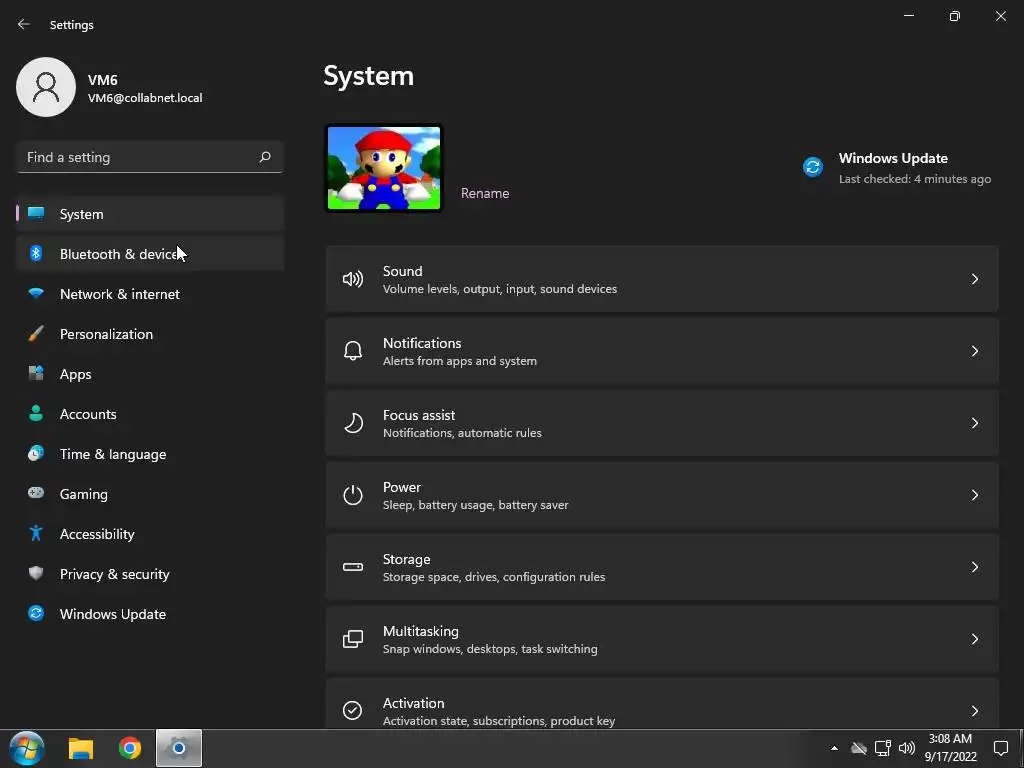Viewport: 1024px width, 768px height.
Task: Click the Privacy & security shield icon
Action: 36,573
